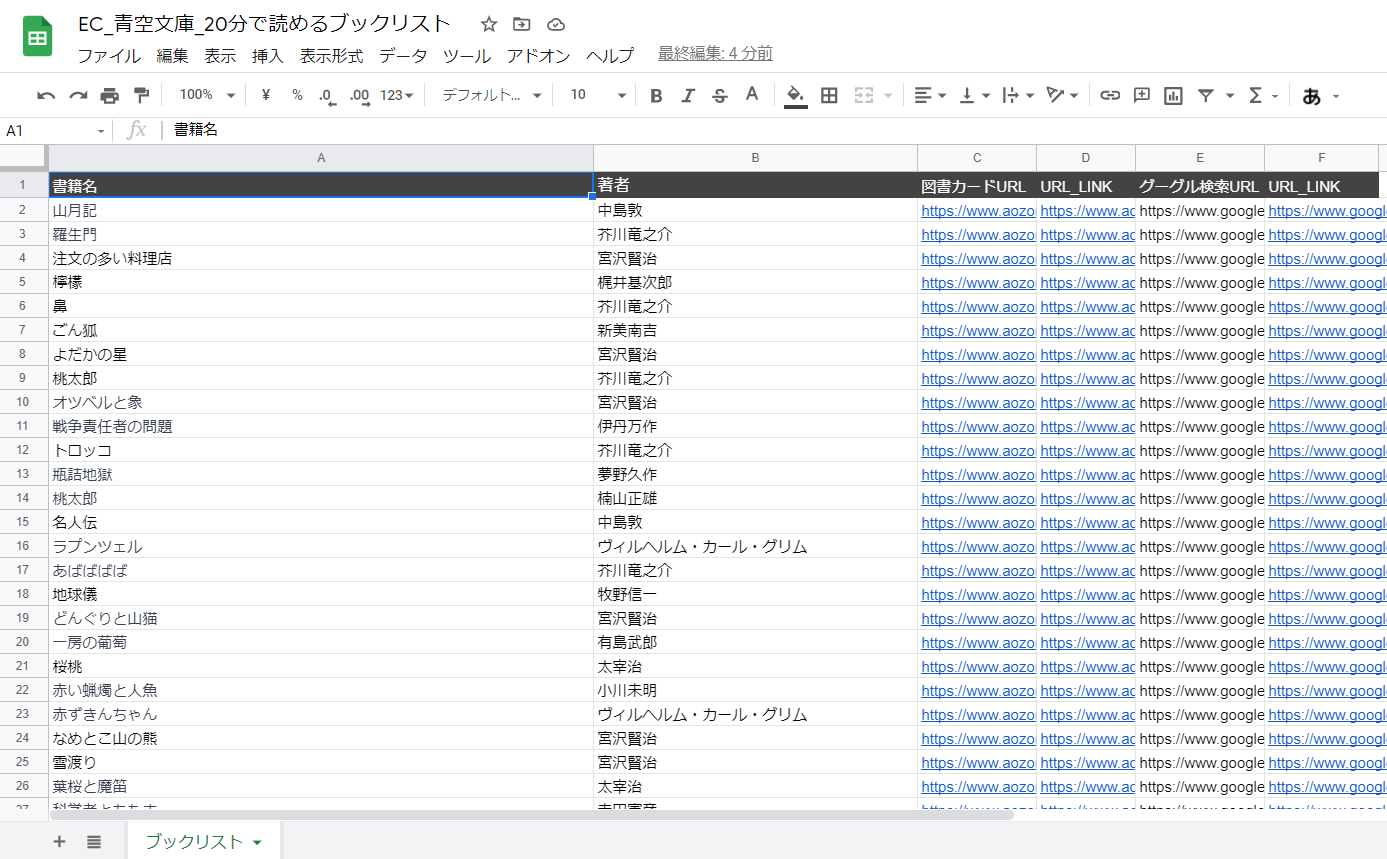Click the insert chart icon
Screen dimensions: 1387x859
(1173, 95)
